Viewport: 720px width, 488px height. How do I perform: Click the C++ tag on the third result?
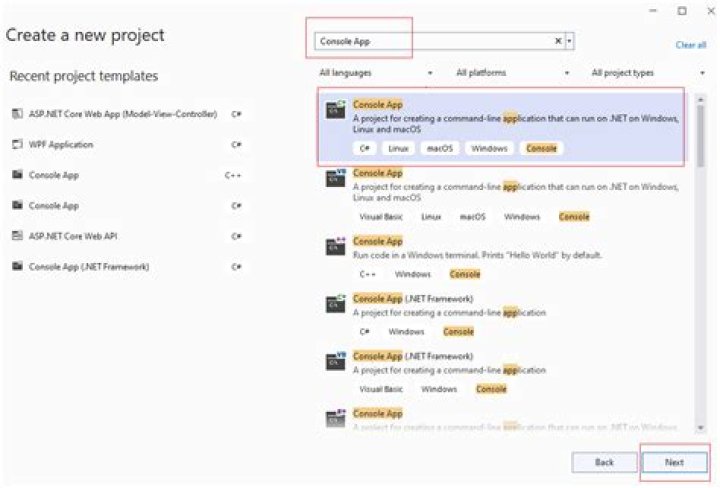(x=367, y=274)
